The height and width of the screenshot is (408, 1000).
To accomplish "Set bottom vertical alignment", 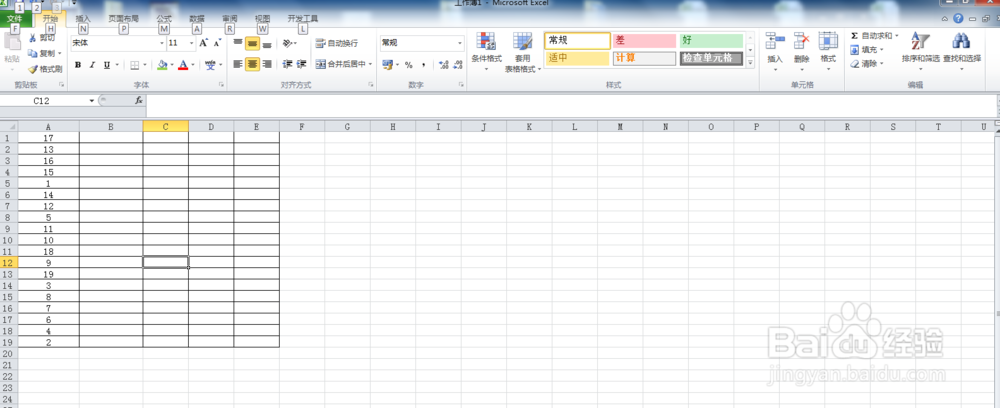I will coord(267,43).
